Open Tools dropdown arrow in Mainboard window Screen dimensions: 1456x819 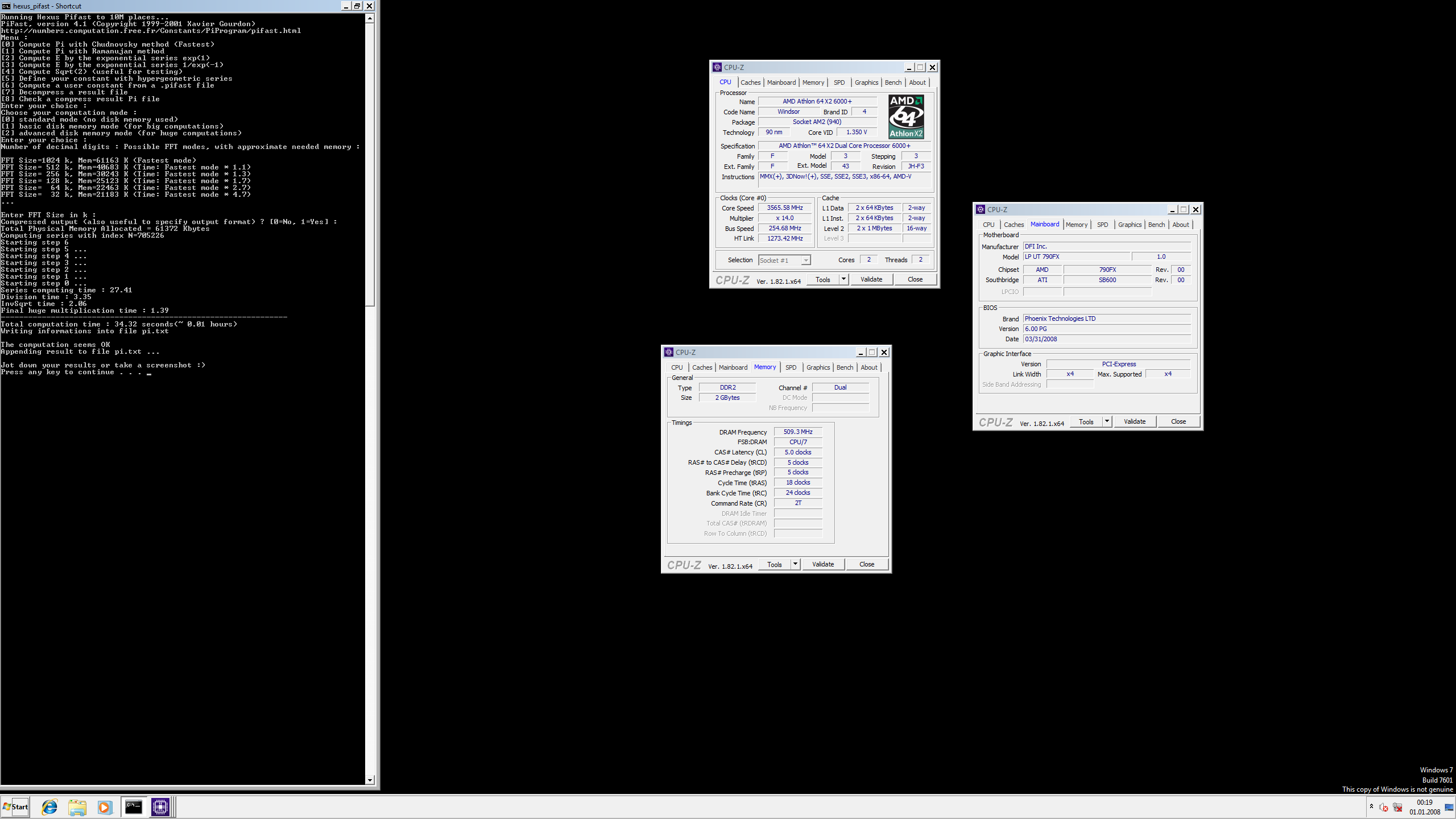tap(1107, 421)
